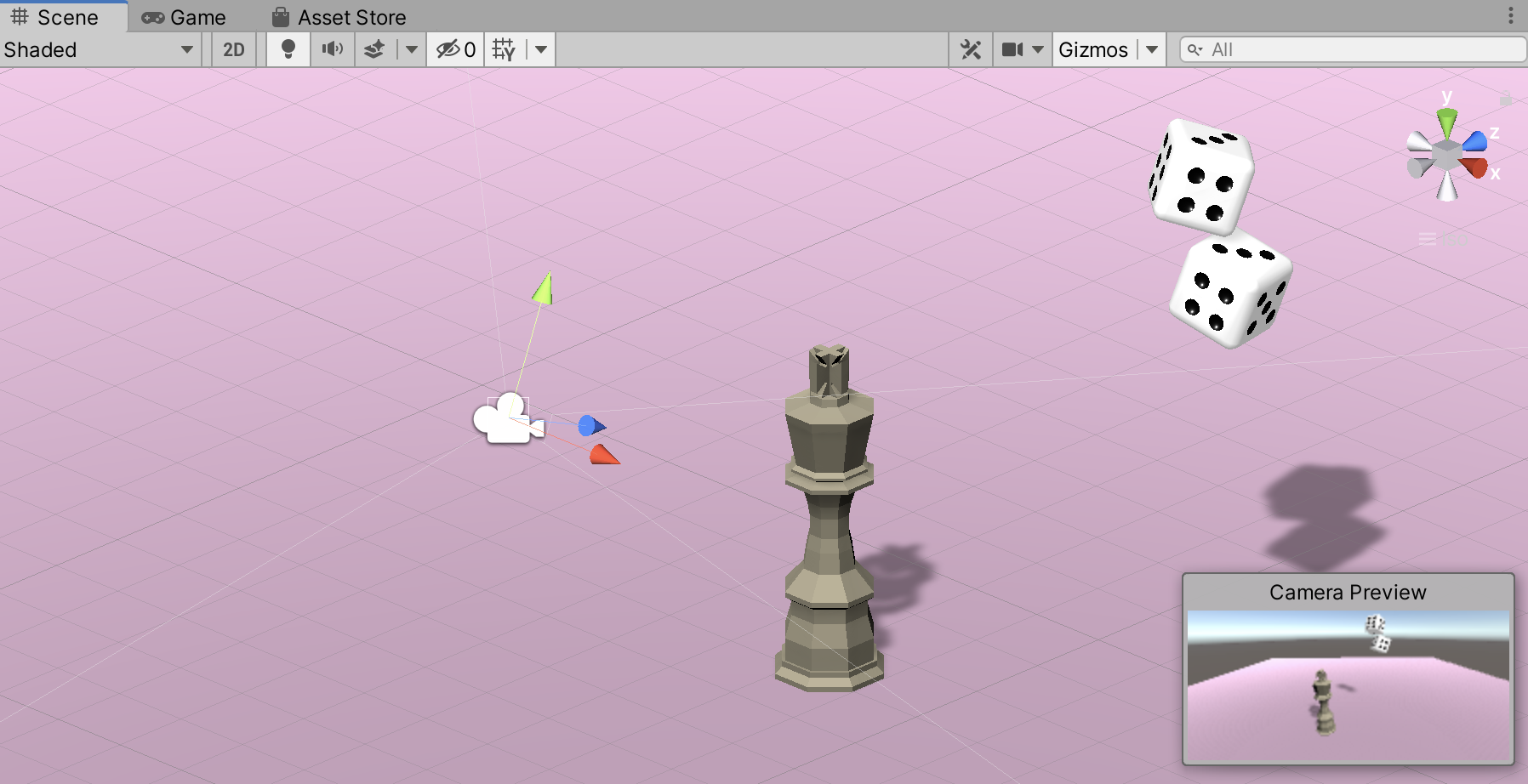Toggle the orientation gizmo lock icon
Image resolution: width=1528 pixels, height=784 pixels.
point(1506,99)
